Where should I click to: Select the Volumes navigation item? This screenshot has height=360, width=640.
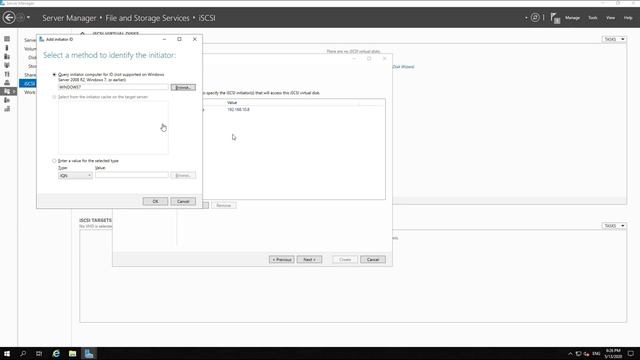pos(30,49)
